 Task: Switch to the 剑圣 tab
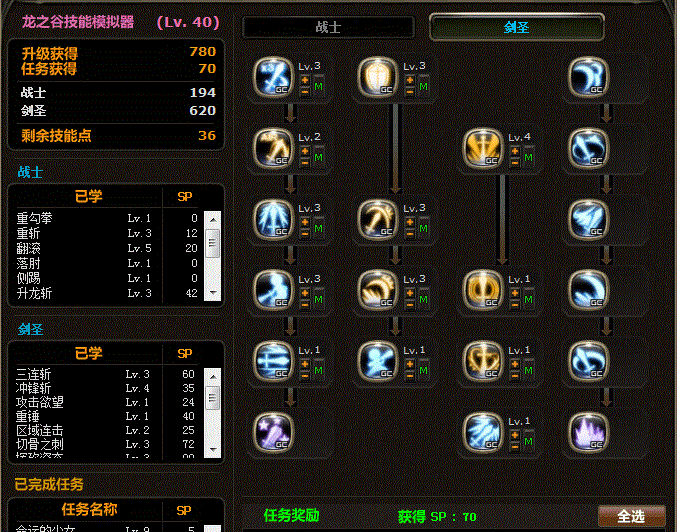(x=516, y=27)
